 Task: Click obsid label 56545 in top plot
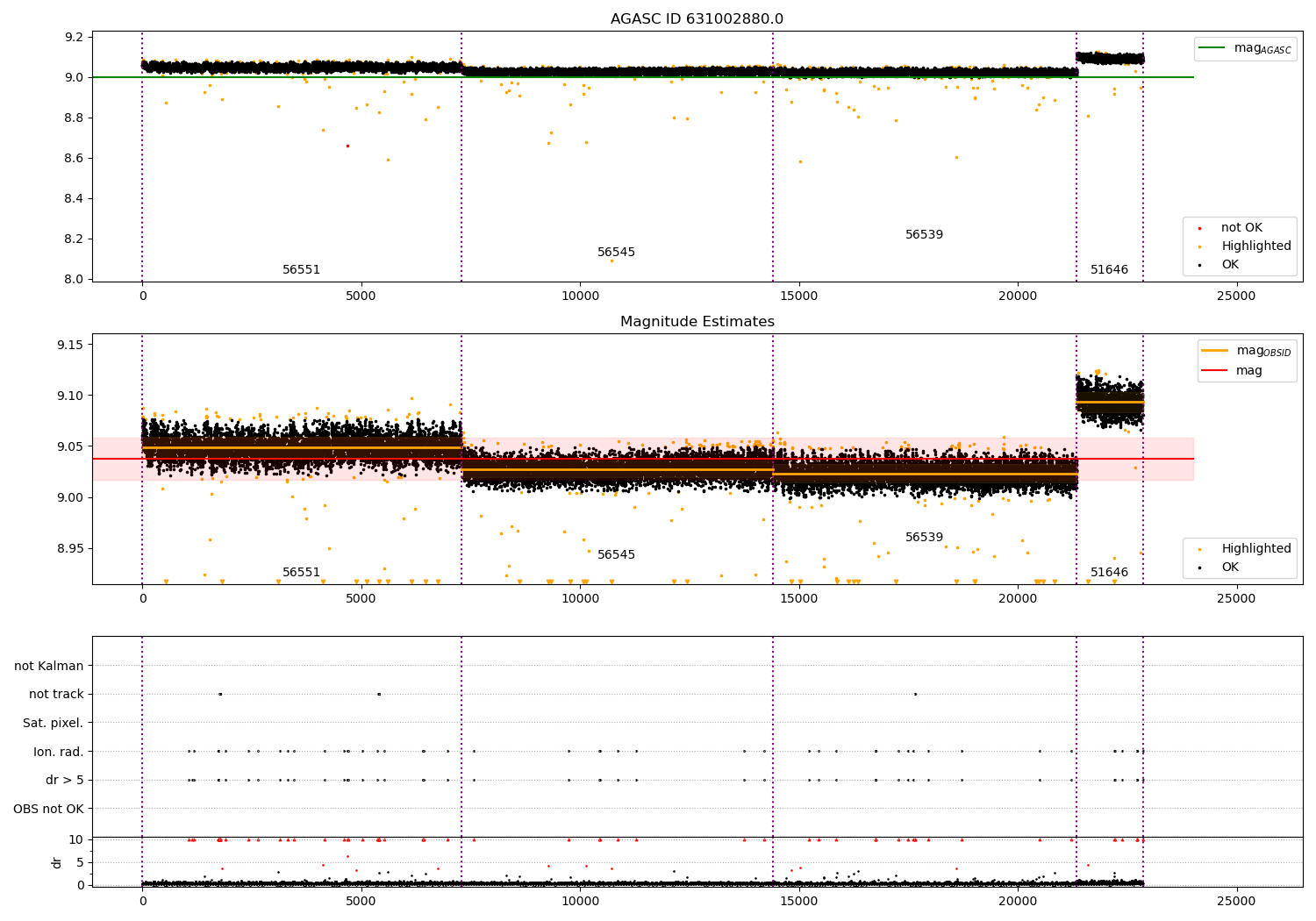[x=616, y=253]
